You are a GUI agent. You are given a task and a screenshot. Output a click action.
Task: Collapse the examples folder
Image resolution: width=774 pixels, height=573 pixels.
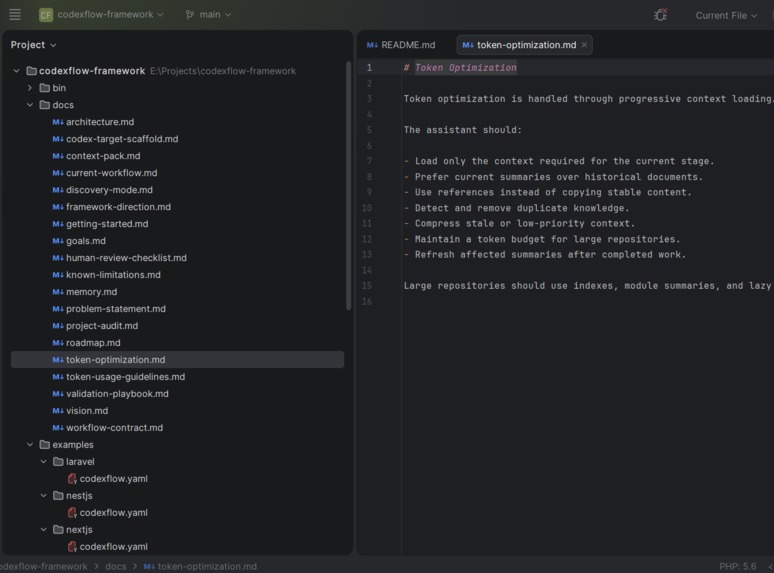pos(30,445)
